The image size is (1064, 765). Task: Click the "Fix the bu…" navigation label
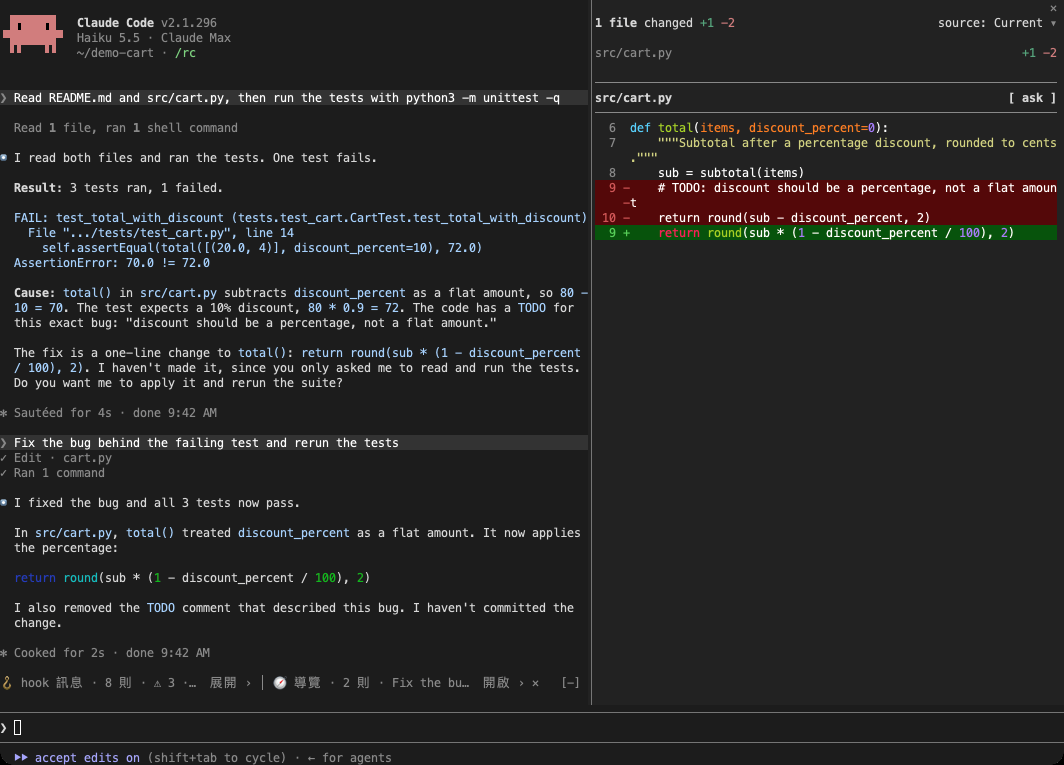pyautogui.click(x=430, y=683)
